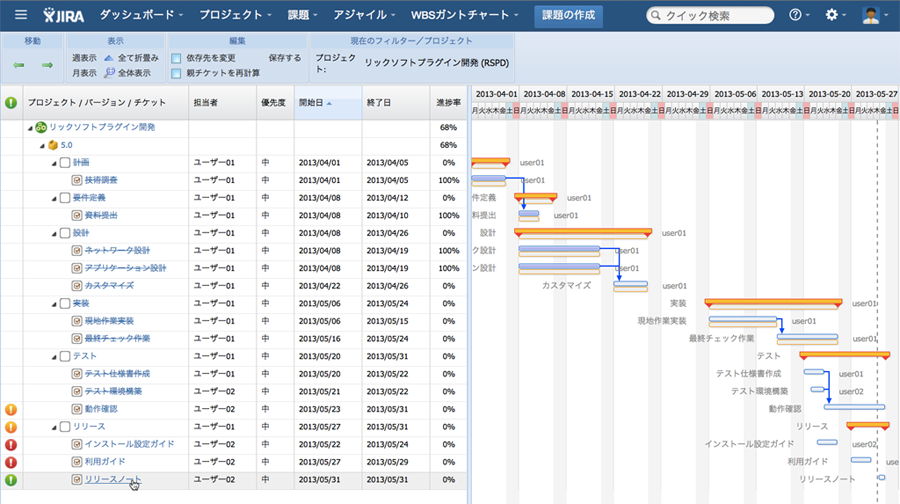Open the プロジェクト menu
This screenshot has width=900, height=504.
235,15
